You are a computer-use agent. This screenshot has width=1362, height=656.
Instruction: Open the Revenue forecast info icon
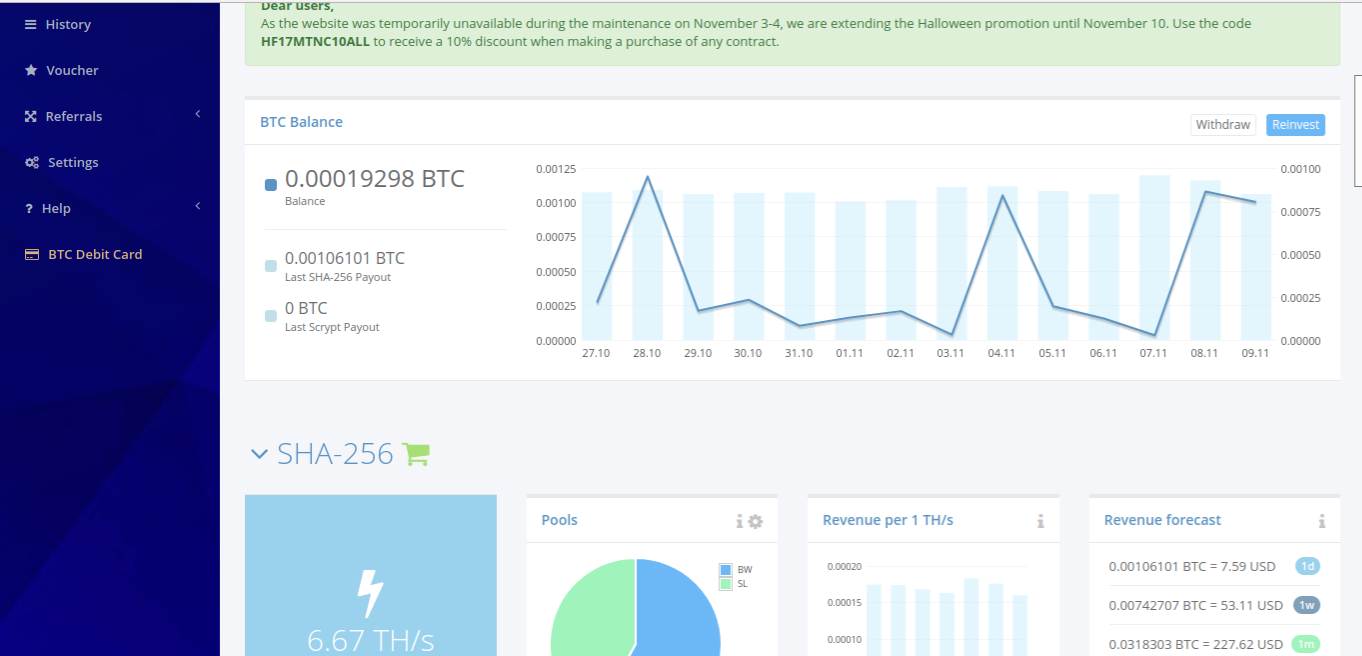point(1322,521)
